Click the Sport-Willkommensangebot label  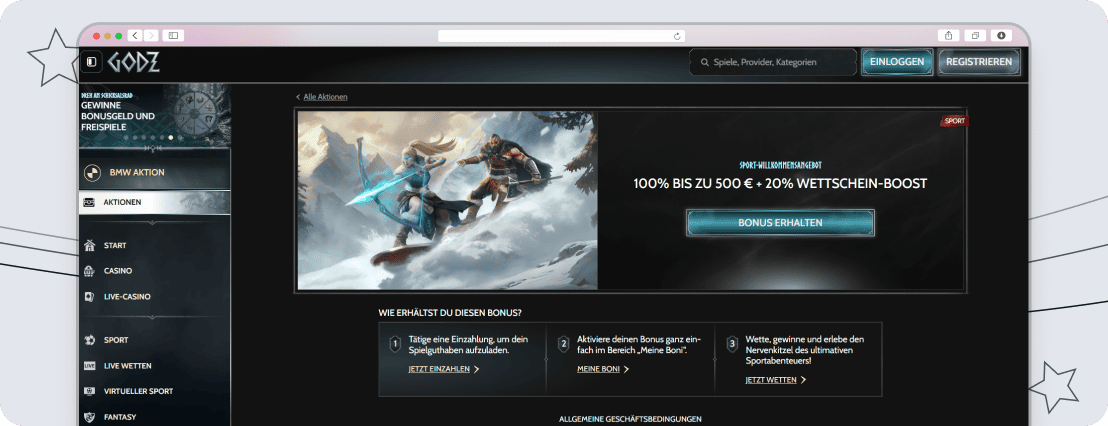(x=780, y=165)
